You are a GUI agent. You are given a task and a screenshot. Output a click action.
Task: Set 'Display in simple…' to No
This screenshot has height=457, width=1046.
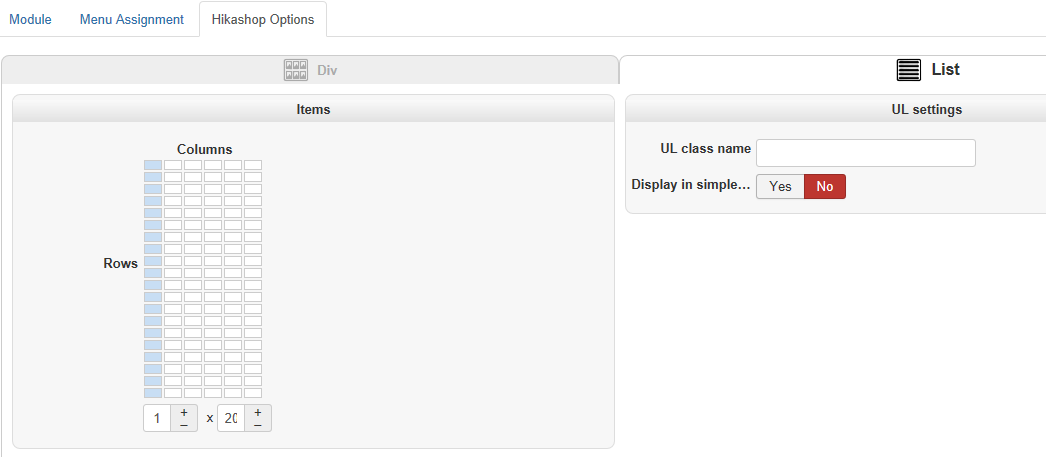pyautogui.click(x=825, y=187)
